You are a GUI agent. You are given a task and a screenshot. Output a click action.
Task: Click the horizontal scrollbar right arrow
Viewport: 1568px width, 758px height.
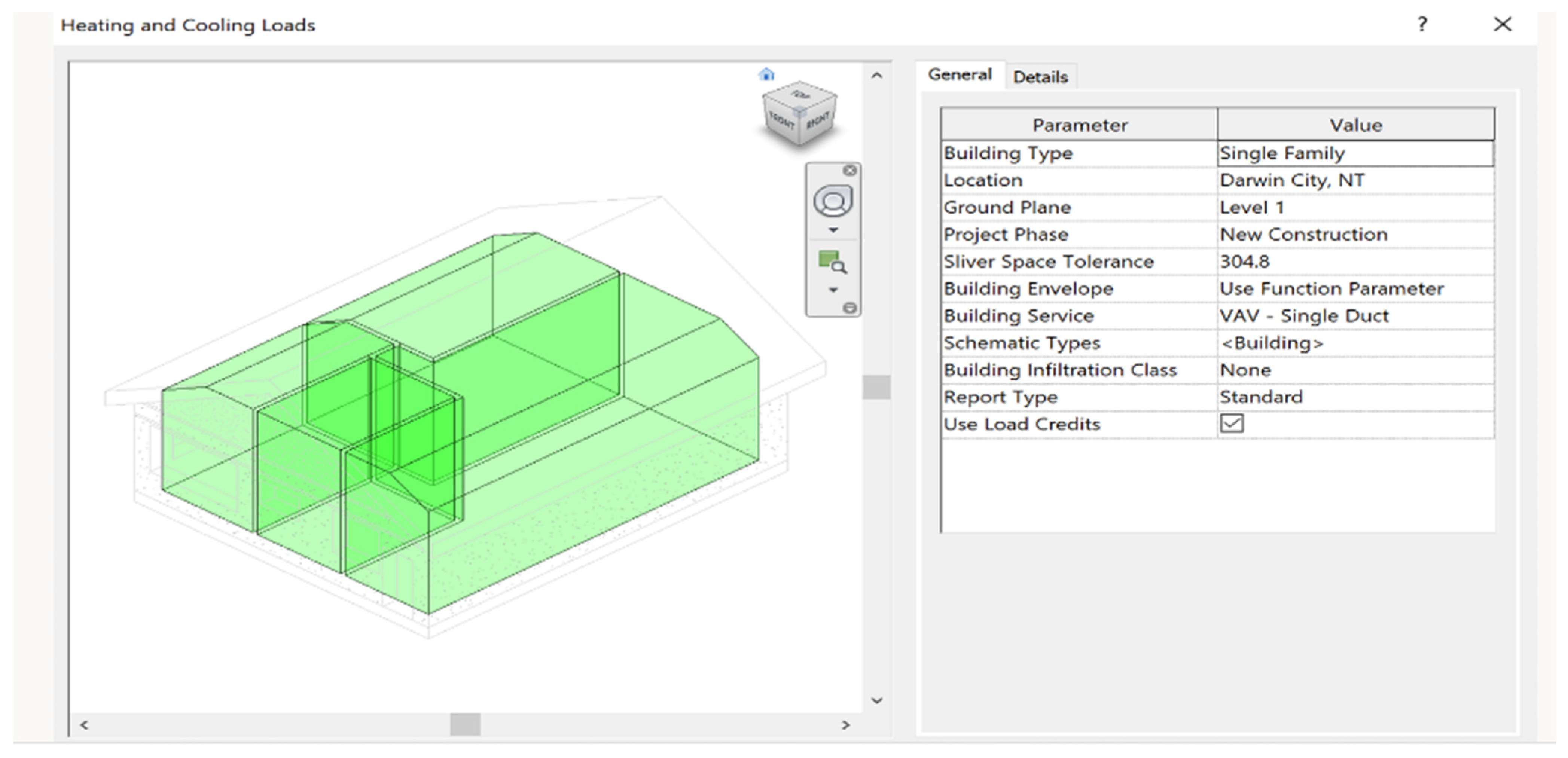pyautogui.click(x=845, y=725)
